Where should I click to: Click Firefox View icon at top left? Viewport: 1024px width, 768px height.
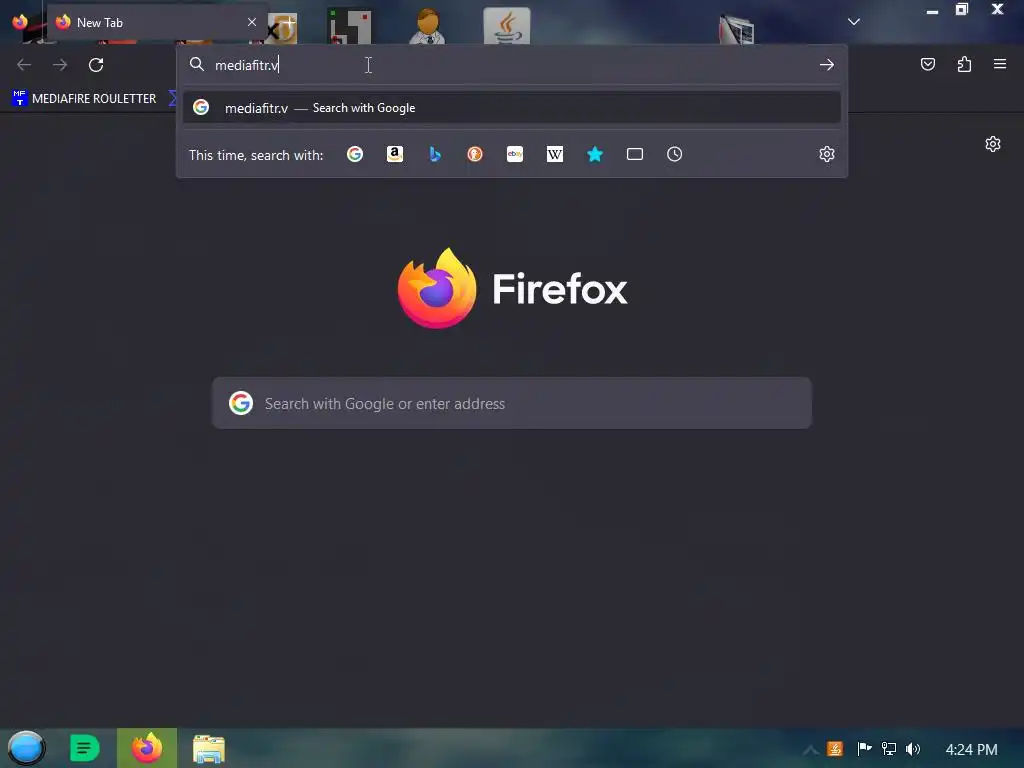(20, 22)
